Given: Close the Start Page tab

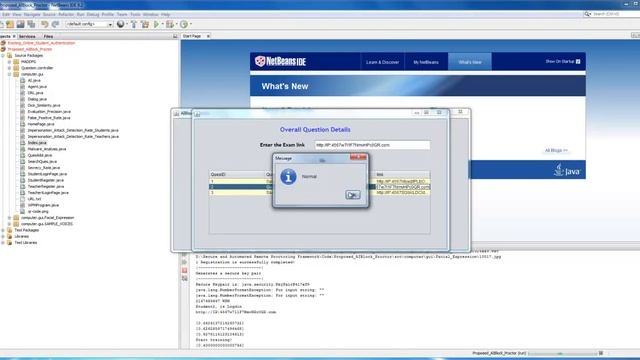Looking at the screenshot, I should coord(208,36).
